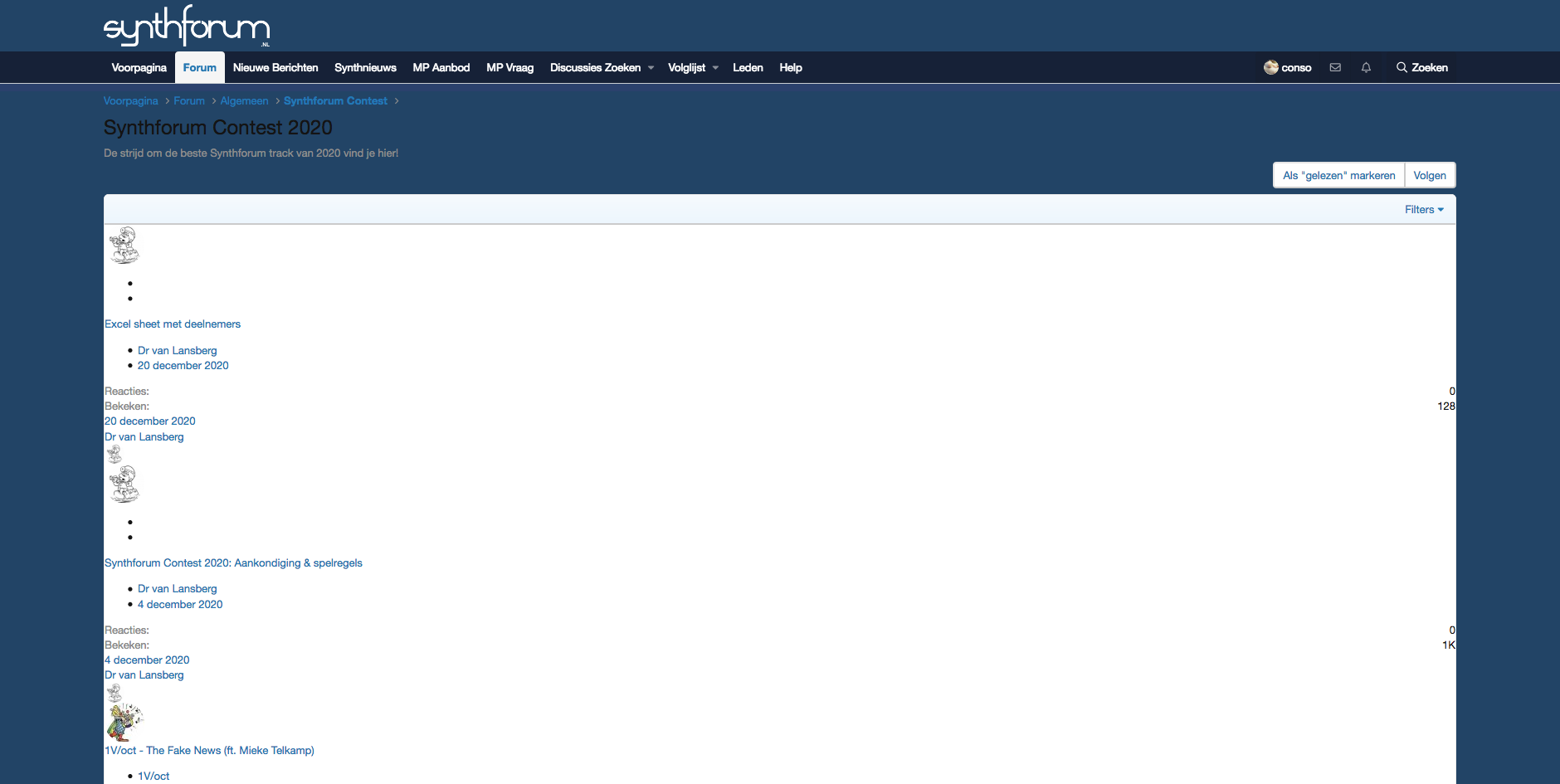Open thread Excel sheet met deelnemers
Image resolution: width=1560 pixels, height=784 pixels.
[173, 324]
